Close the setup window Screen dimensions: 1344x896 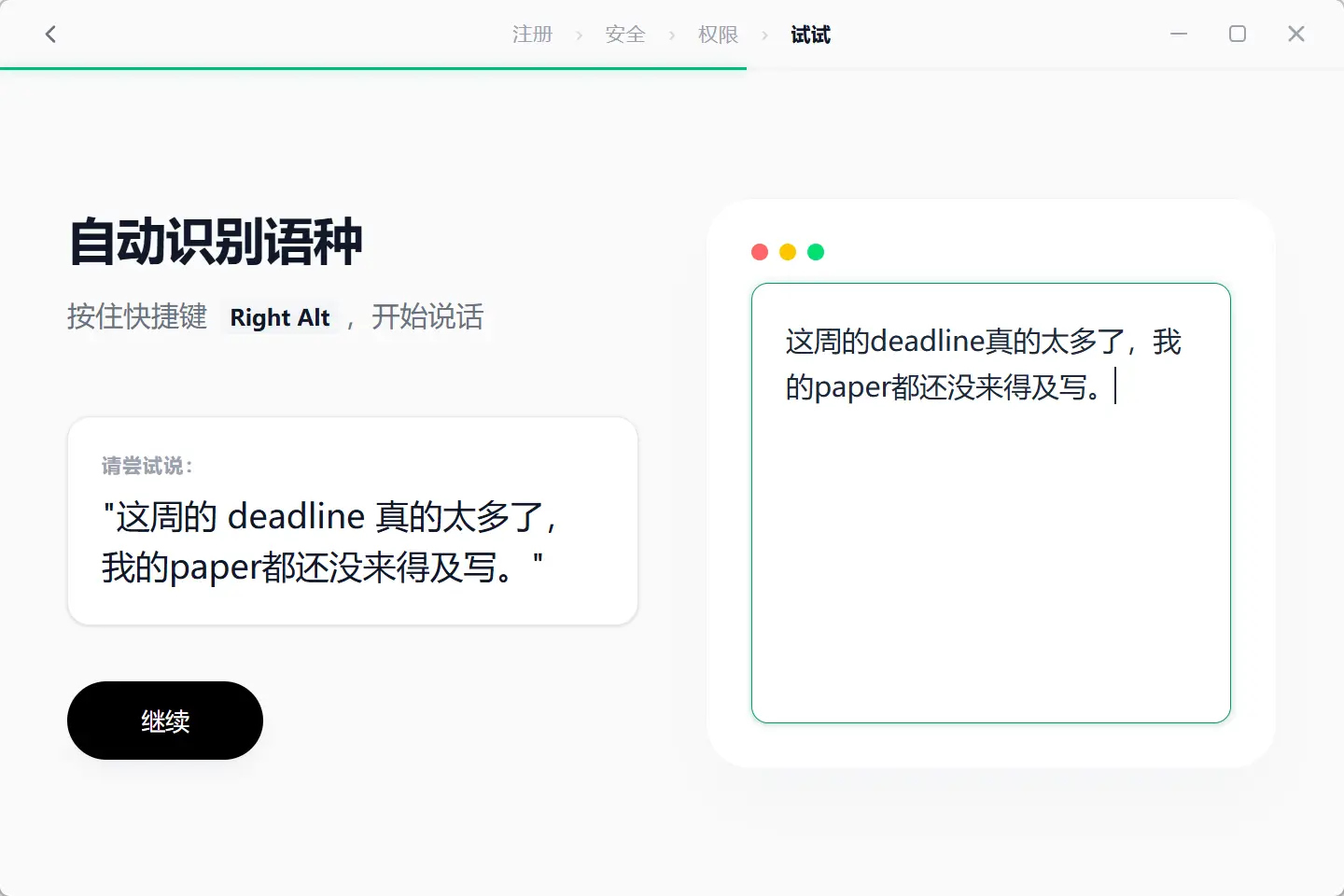[x=1296, y=35]
